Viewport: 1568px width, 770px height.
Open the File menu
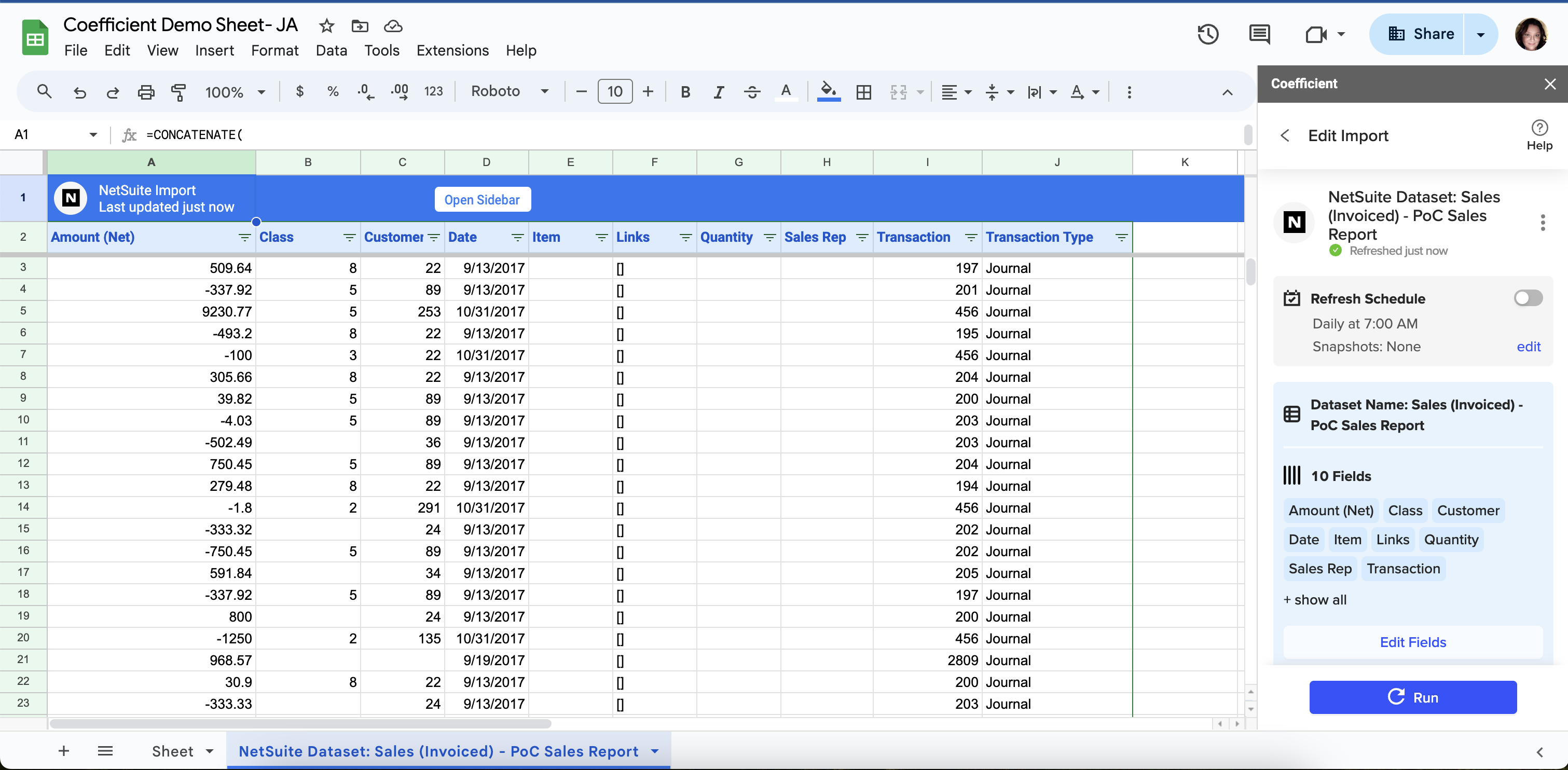tap(75, 50)
